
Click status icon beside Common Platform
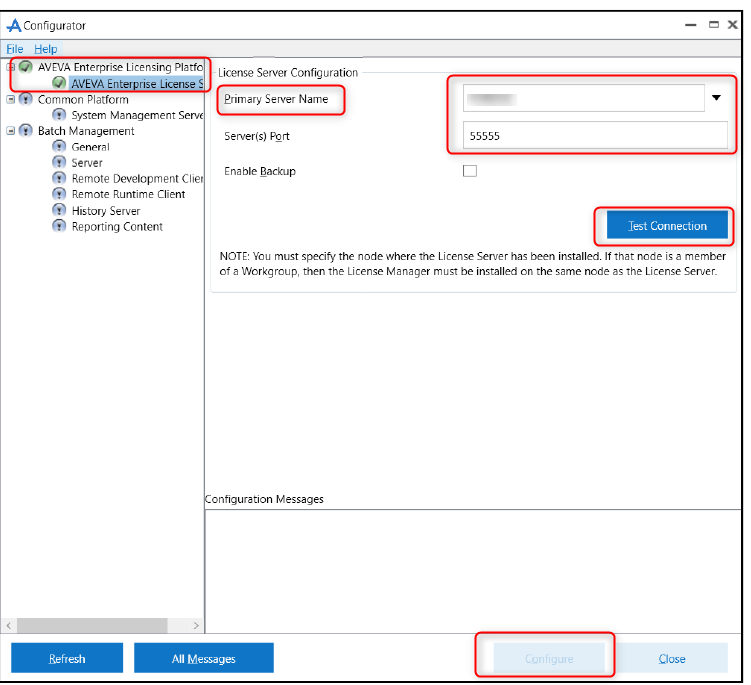click(x=25, y=99)
